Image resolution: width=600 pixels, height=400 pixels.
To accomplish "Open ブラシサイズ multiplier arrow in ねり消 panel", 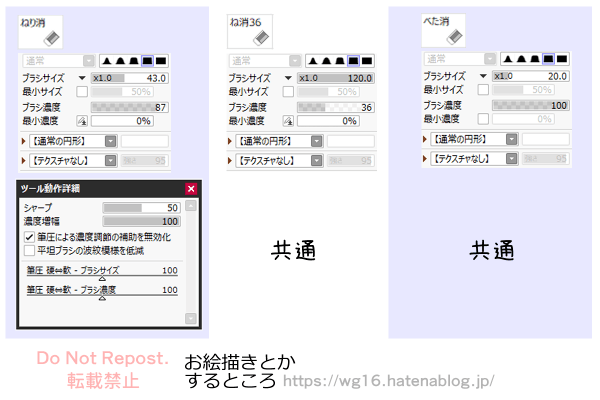I will coord(82,78).
